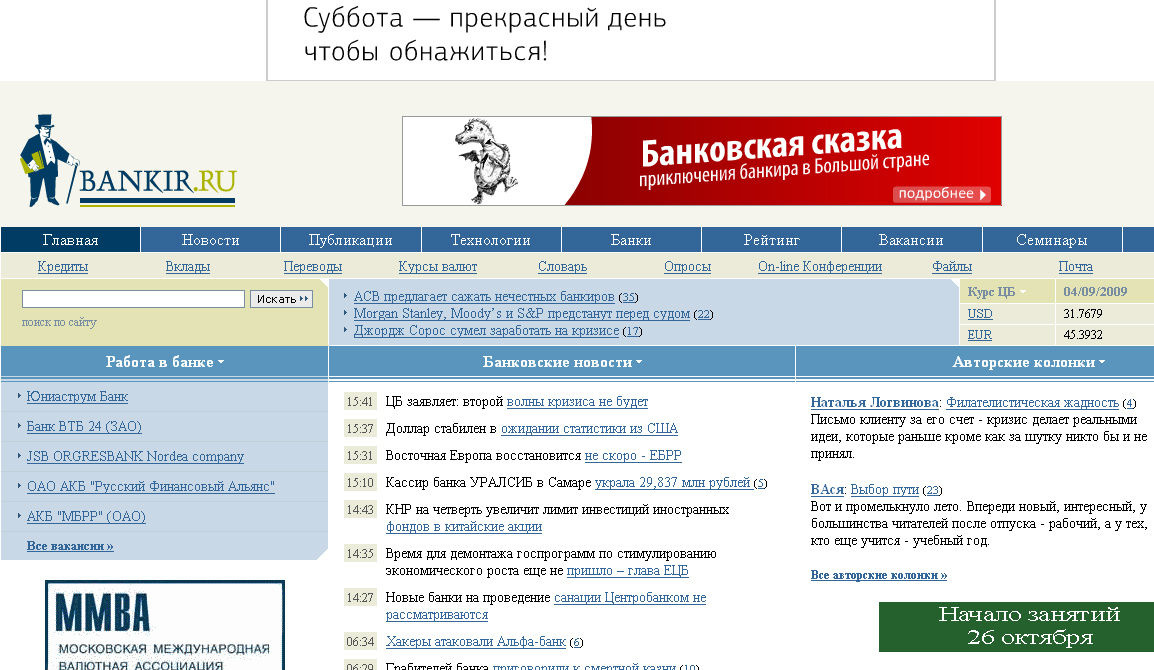Focus the site search field

tap(133, 299)
